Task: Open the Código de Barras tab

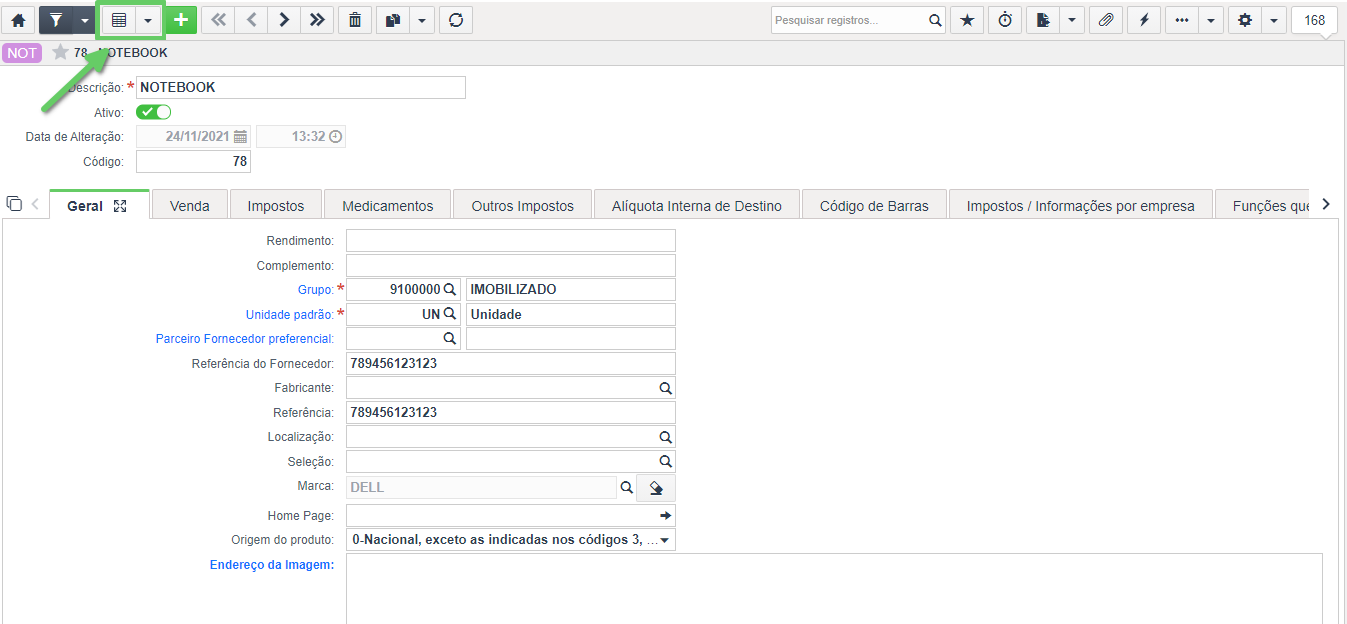Action: 874,205
